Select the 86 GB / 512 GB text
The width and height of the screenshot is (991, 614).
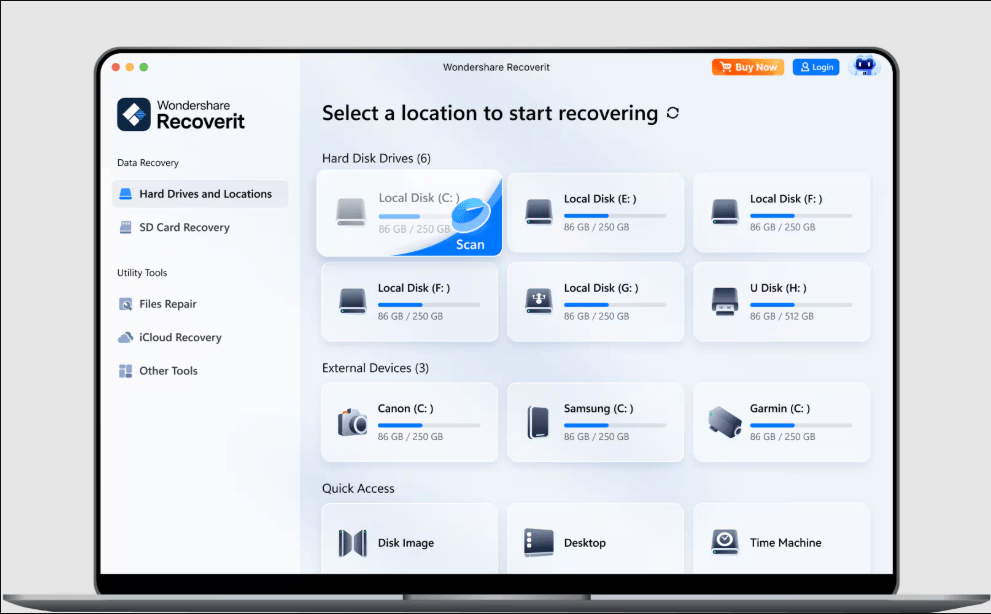pos(782,316)
